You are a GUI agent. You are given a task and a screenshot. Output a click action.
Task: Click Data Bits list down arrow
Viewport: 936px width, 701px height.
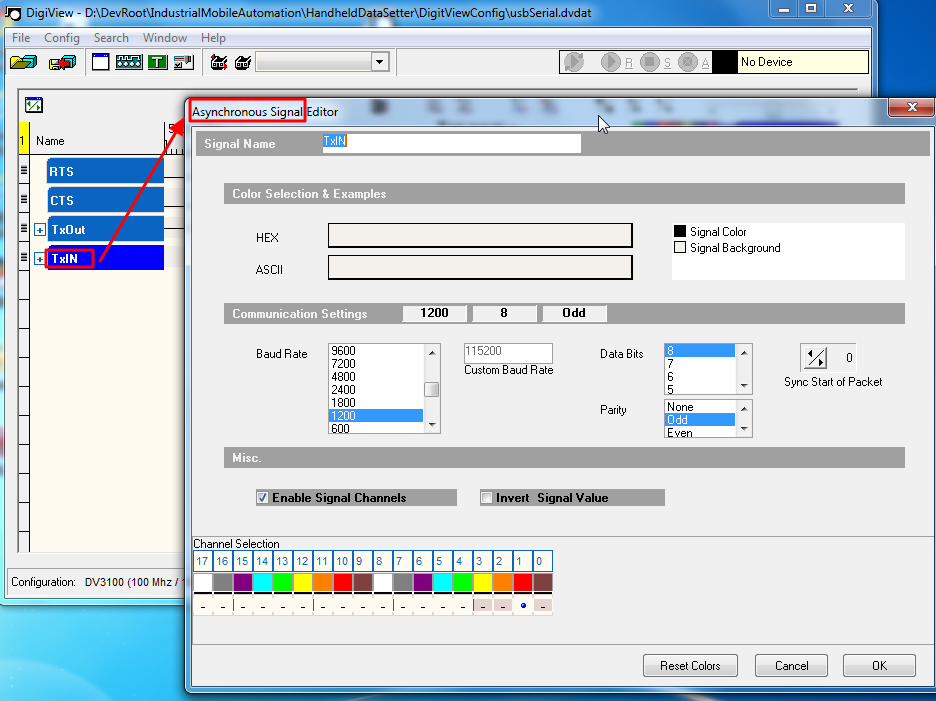pos(744,386)
